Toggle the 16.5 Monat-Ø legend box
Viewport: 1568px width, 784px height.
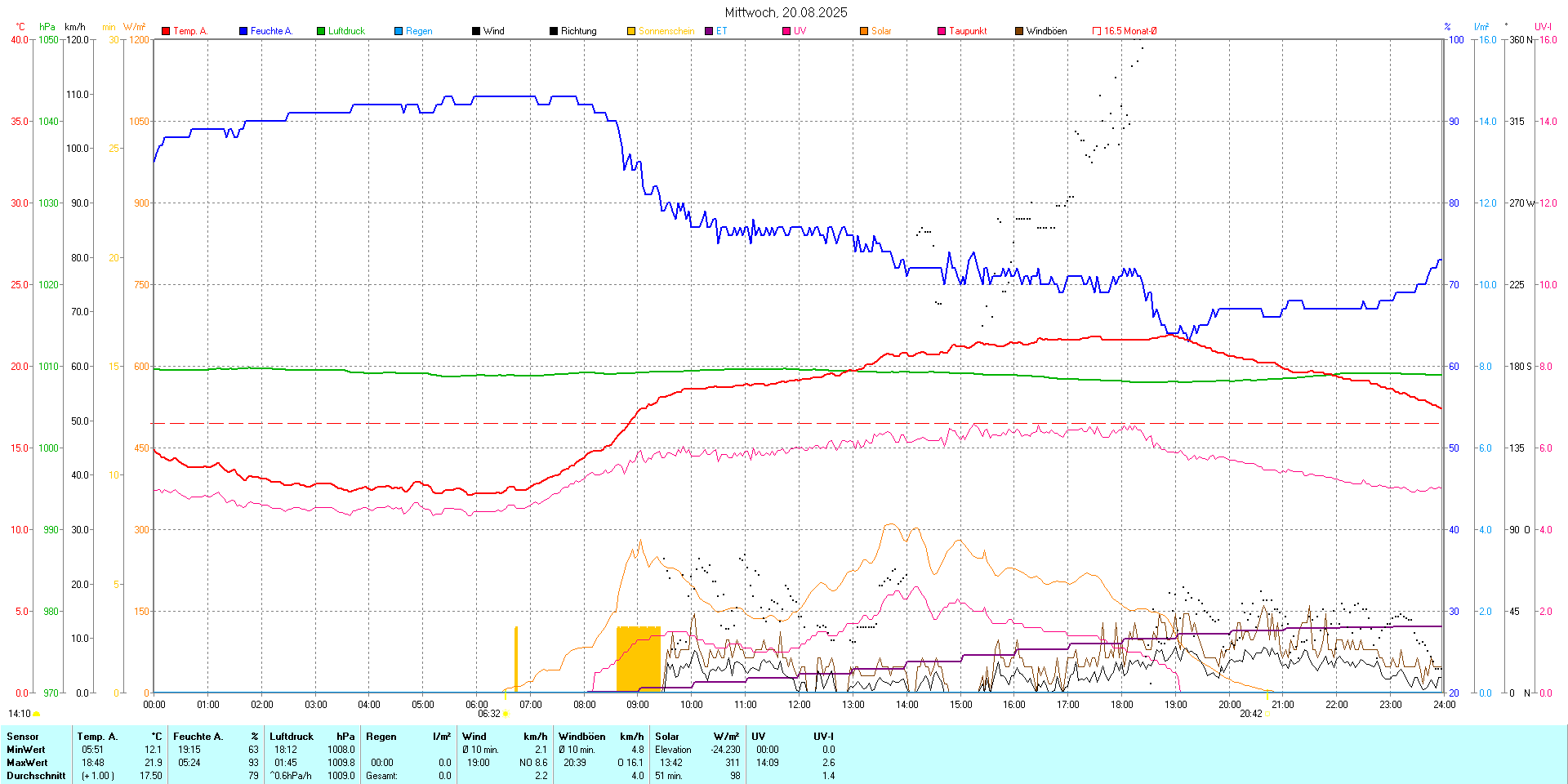pyautogui.click(x=1097, y=31)
